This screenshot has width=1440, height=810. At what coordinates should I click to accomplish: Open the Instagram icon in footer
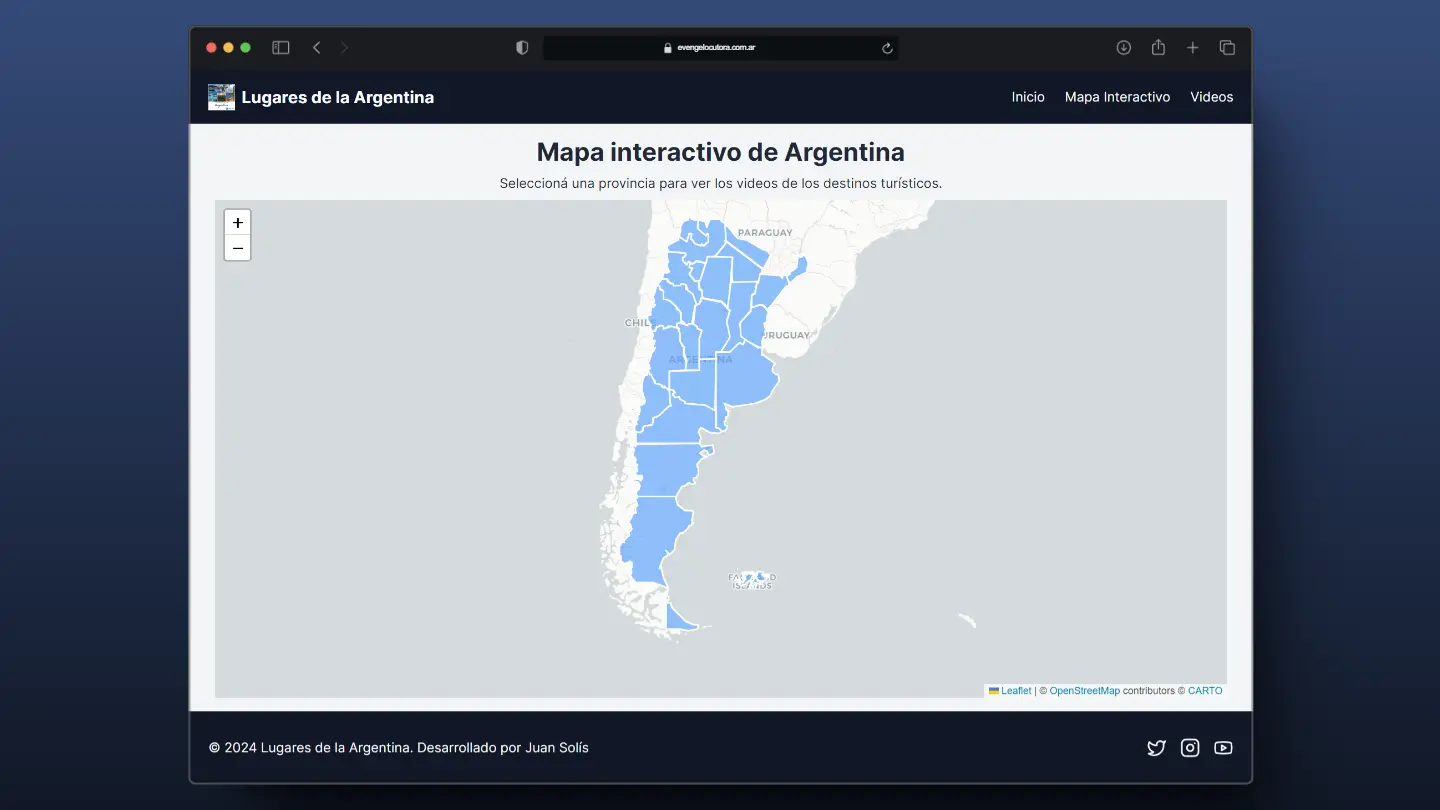click(x=1190, y=748)
